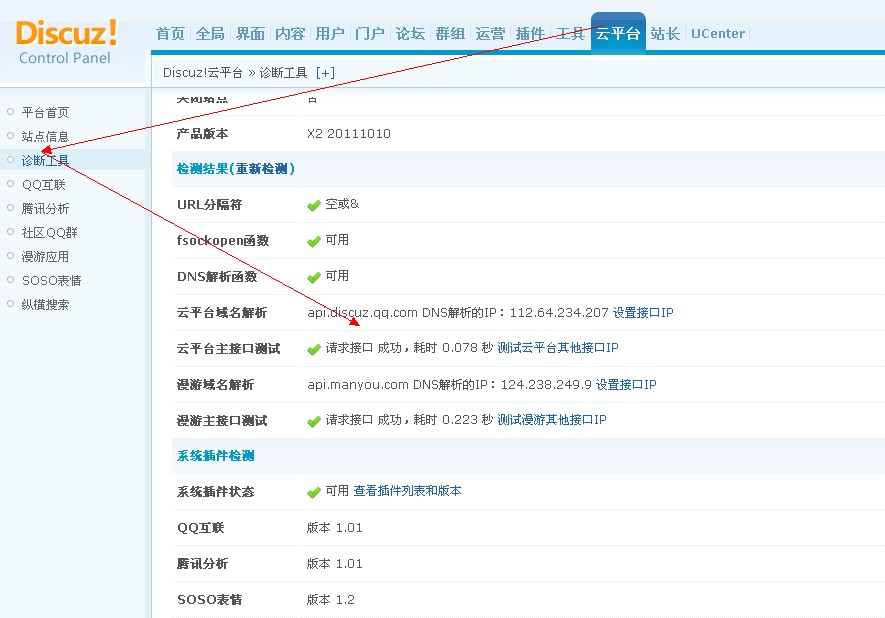Viewport: 885px width, 618px height.
Task: Open the 界面 top menu
Action: [x=250, y=34]
